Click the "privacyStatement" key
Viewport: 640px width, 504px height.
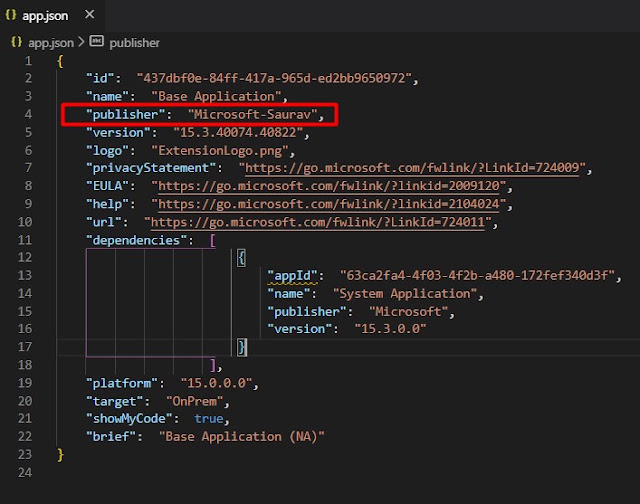coord(151,168)
